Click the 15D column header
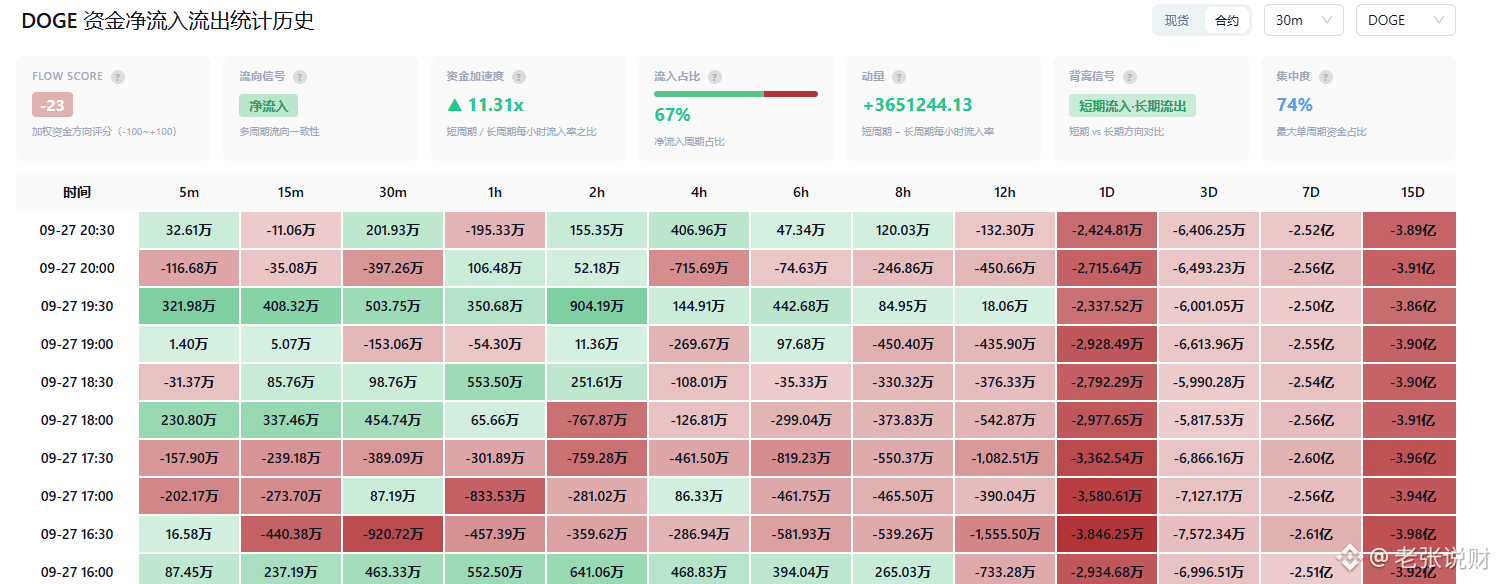This screenshot has height=584, width=1498. click(1413, 192)
